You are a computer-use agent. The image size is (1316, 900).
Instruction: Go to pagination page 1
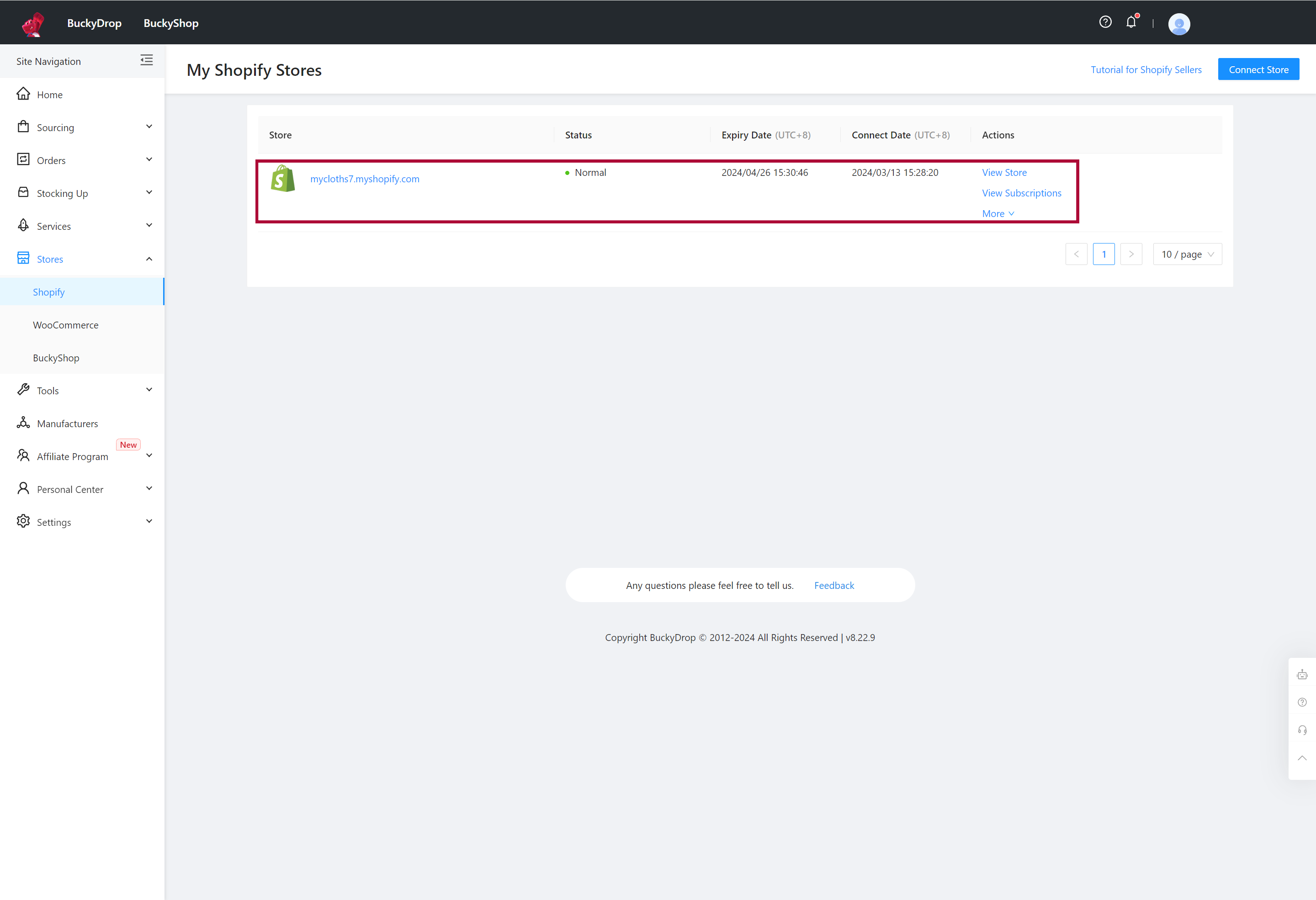(x=1103, y=254)
